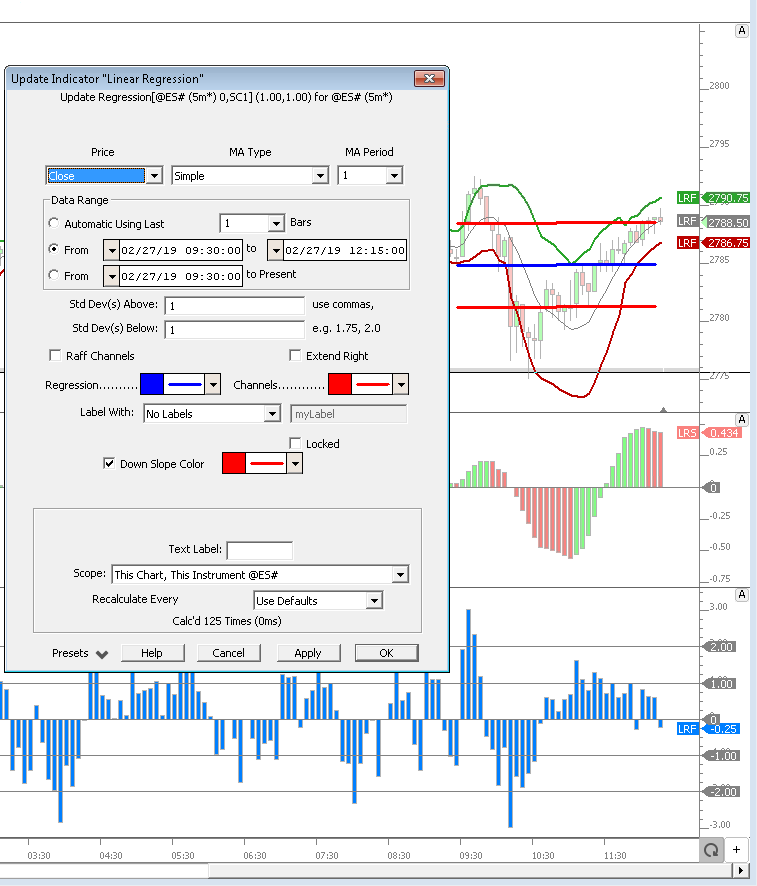Click the blue Regression color swatch
Viewport: 757px width, 886px height.
coord(152,384)
